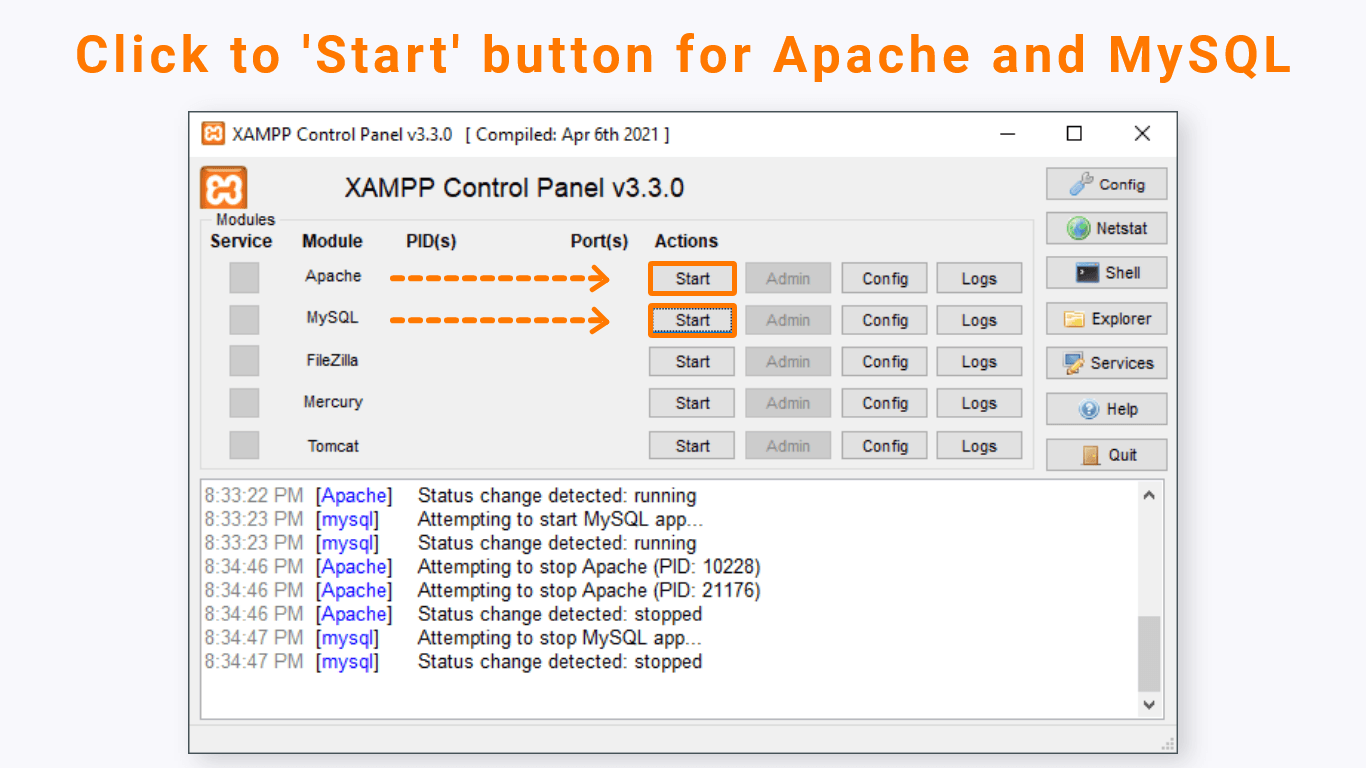Image resolution: width=1366 pixels, height=768 pixels.
Task: Open Help in the sidebar
Action: 1106,409
